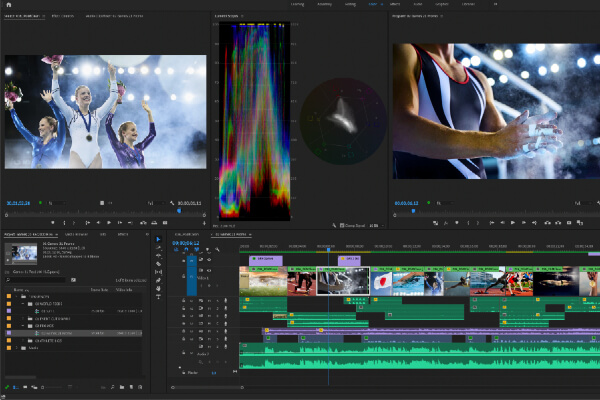This screenshot has height=400, width=600.
Task: Click Clear trash icon in Project panel
Action: tap(140, 387)
